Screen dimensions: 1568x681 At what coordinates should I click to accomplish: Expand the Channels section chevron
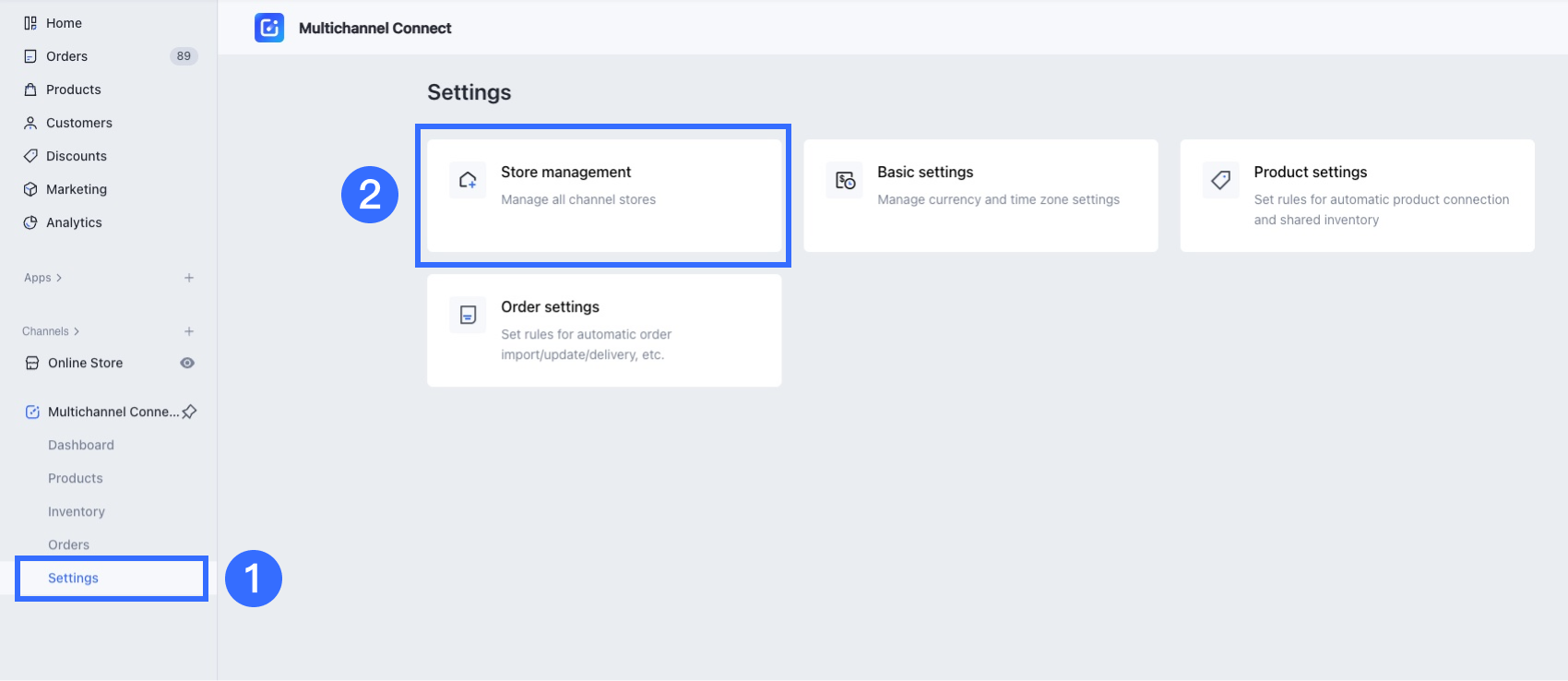tap(77, 331)
